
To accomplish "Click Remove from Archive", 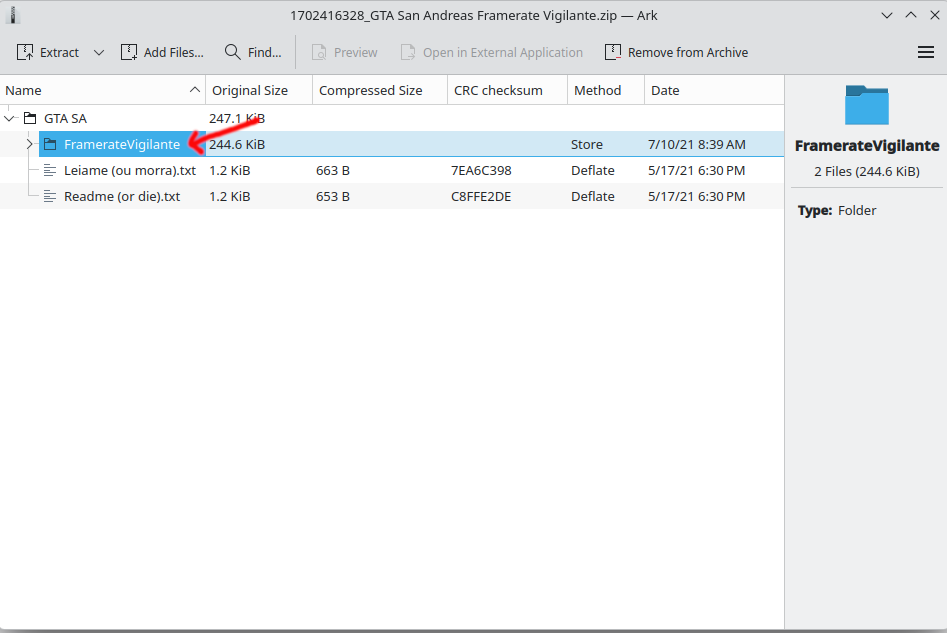I will pyautogui.click(x=676, y=53).
